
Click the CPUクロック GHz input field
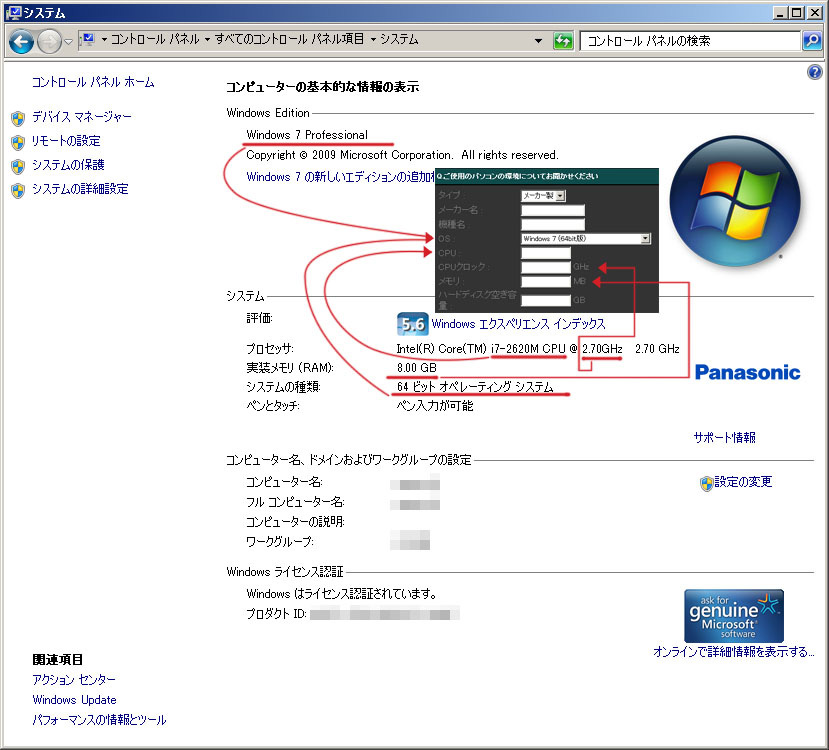pos(546,267)
